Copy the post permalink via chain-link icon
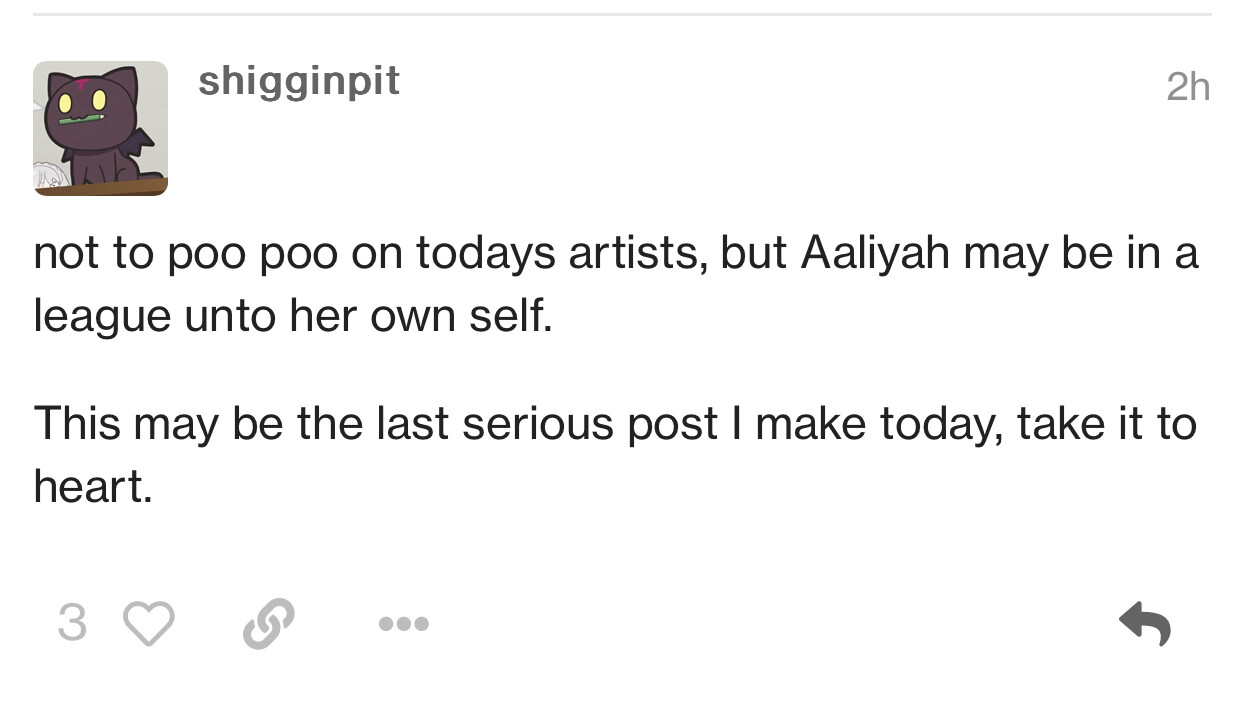 (269, 623)
